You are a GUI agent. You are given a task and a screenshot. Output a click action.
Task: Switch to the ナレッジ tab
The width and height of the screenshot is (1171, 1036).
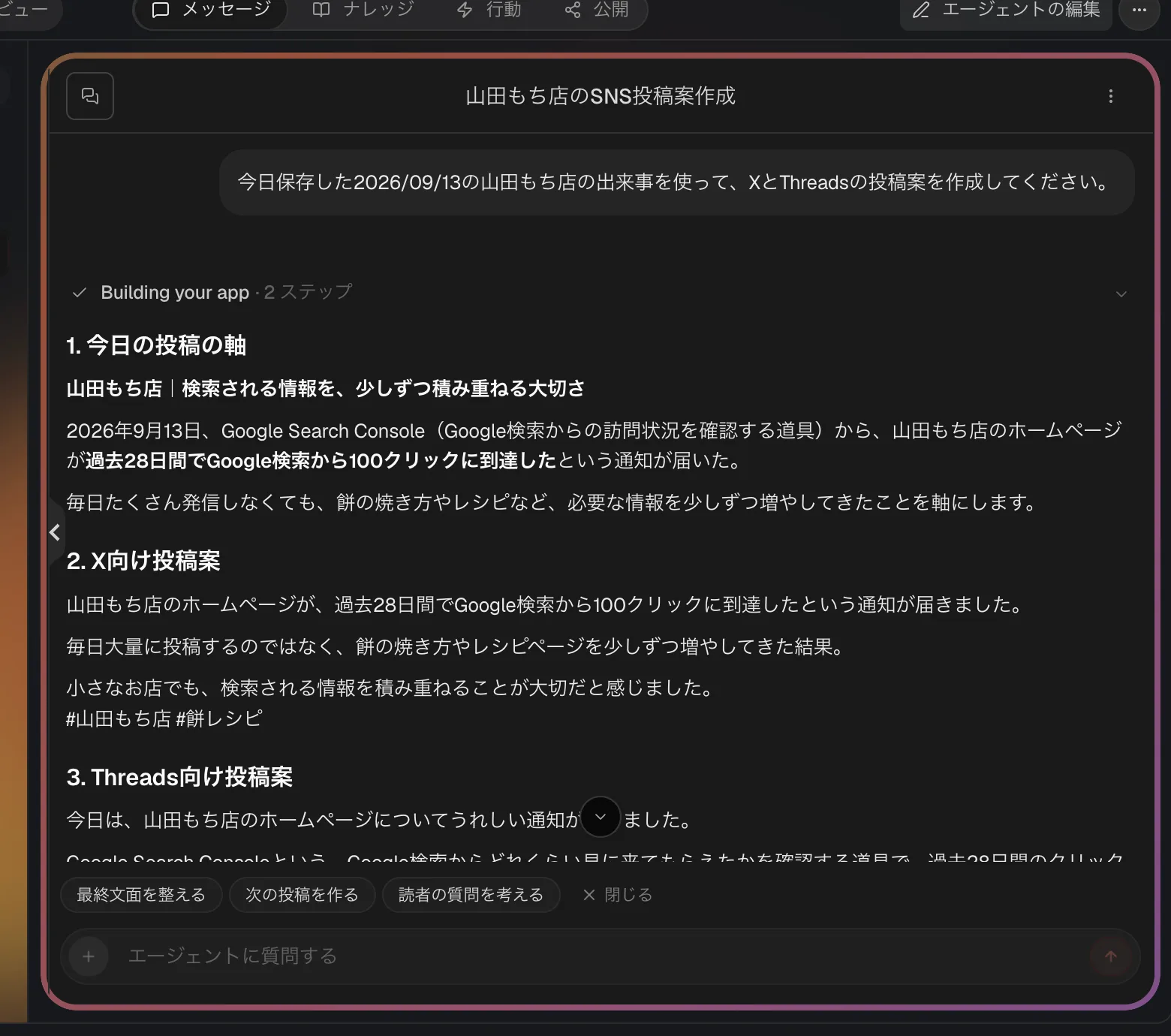[x=363, y=11]
